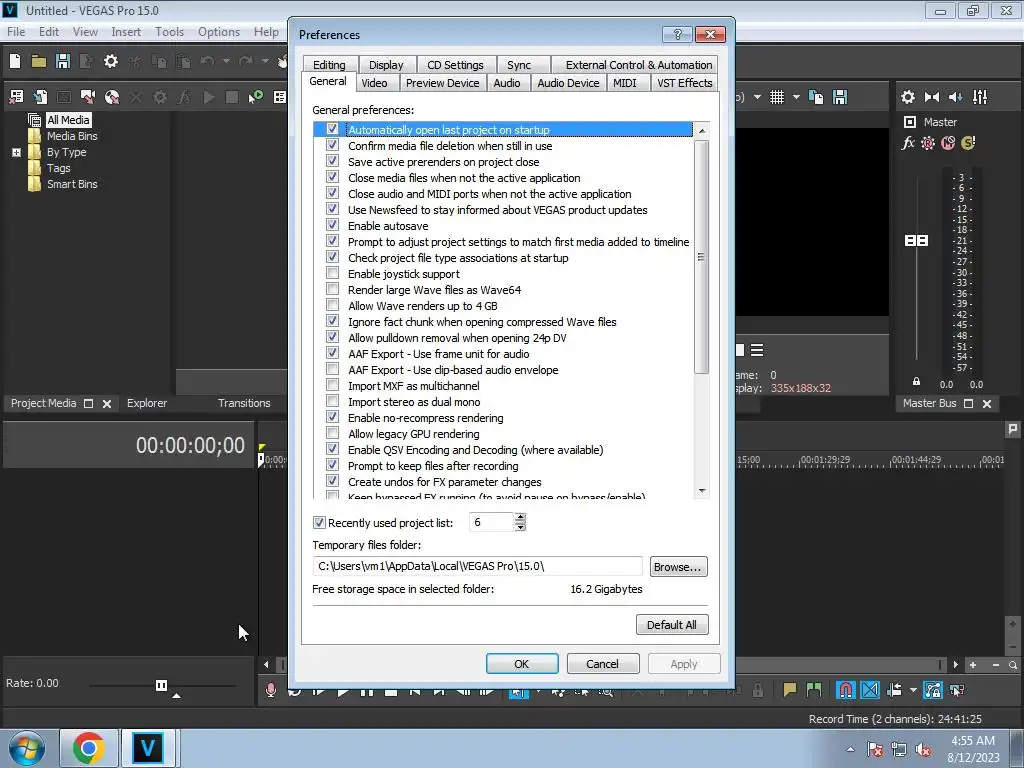Enable joystick support checkbox

pos(332,273)
